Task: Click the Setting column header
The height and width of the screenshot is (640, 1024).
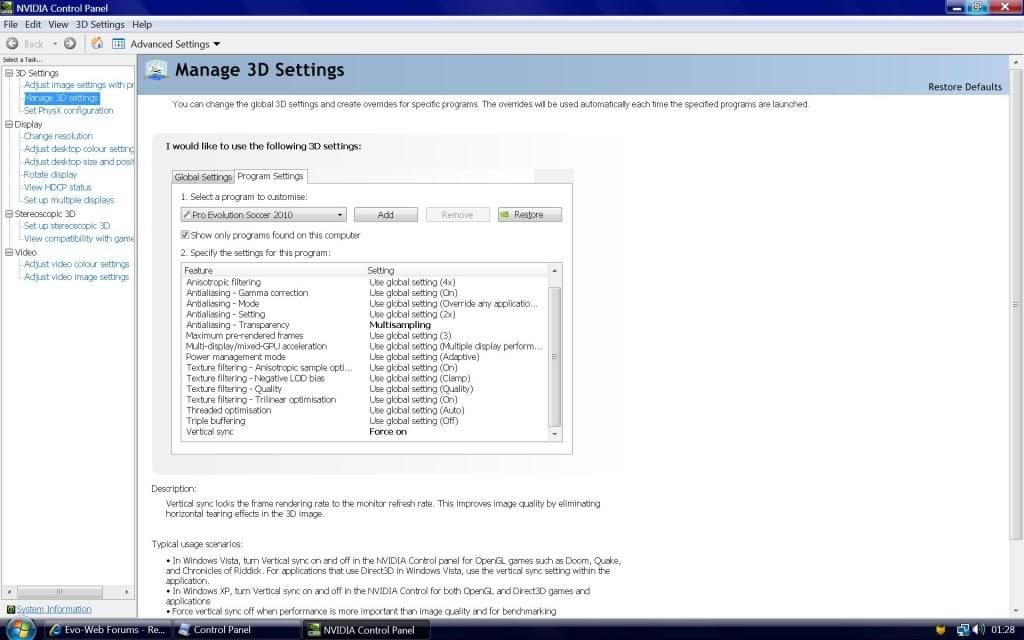Action: pyautogui.click(x=456, y=270)
